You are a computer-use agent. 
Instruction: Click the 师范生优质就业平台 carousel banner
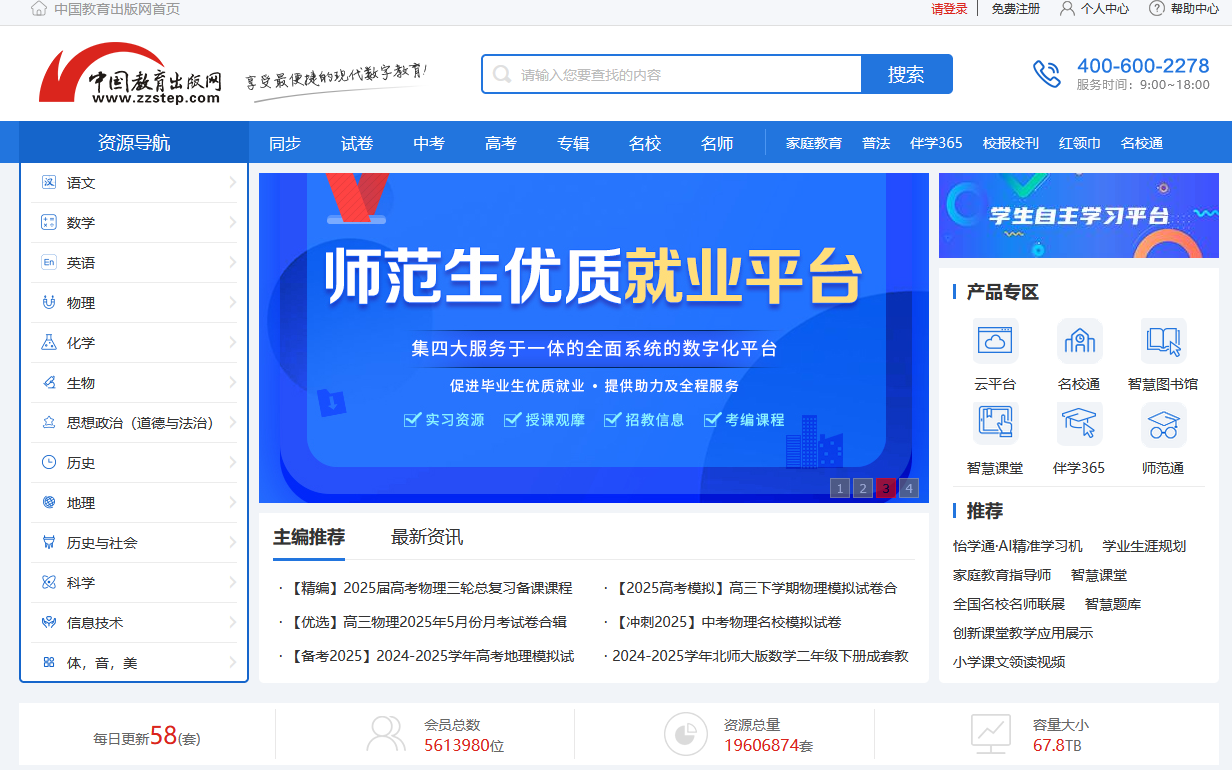click(594, 338)
